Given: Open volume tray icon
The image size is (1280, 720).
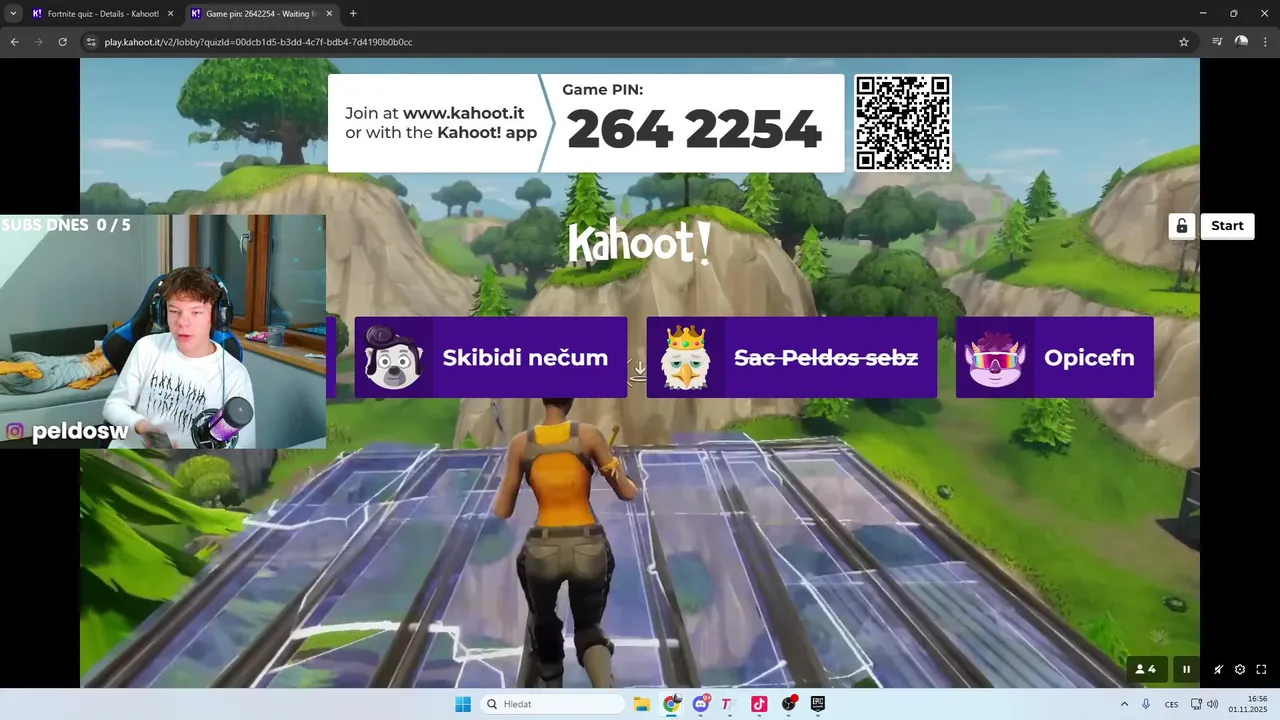Looking at the screenshot, I should point(1212,704).
